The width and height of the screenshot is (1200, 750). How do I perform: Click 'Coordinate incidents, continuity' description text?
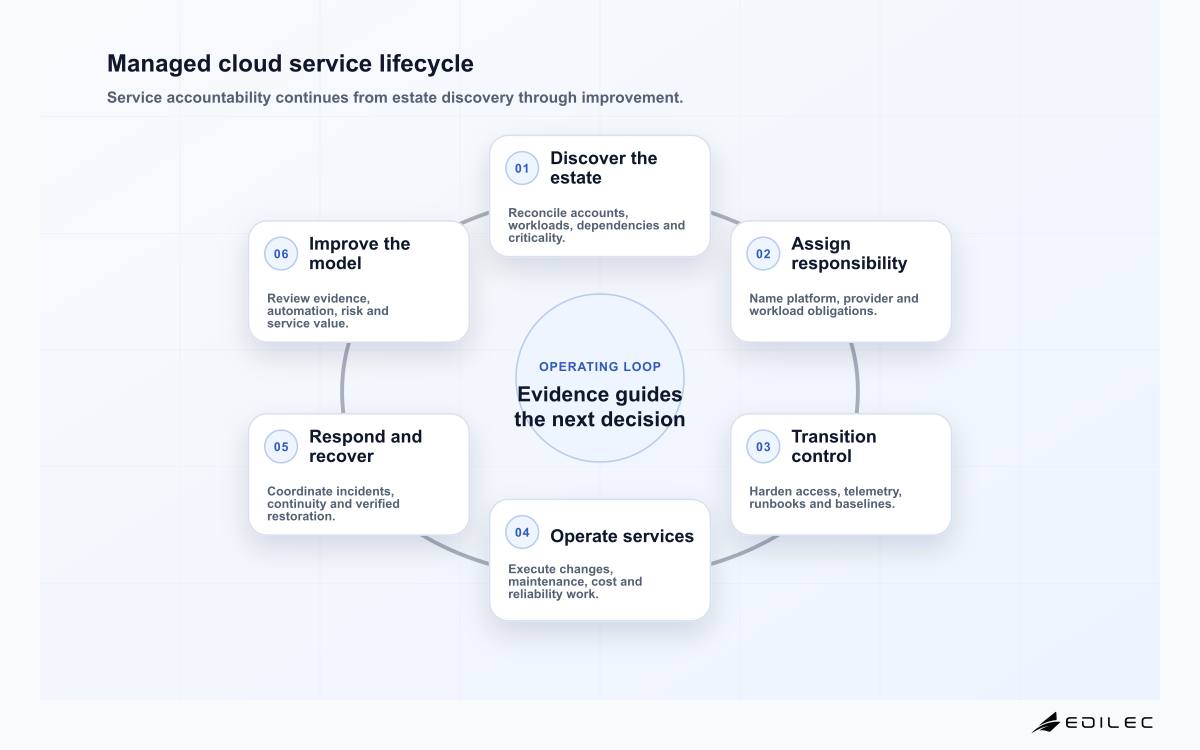[x=334, y=504]
